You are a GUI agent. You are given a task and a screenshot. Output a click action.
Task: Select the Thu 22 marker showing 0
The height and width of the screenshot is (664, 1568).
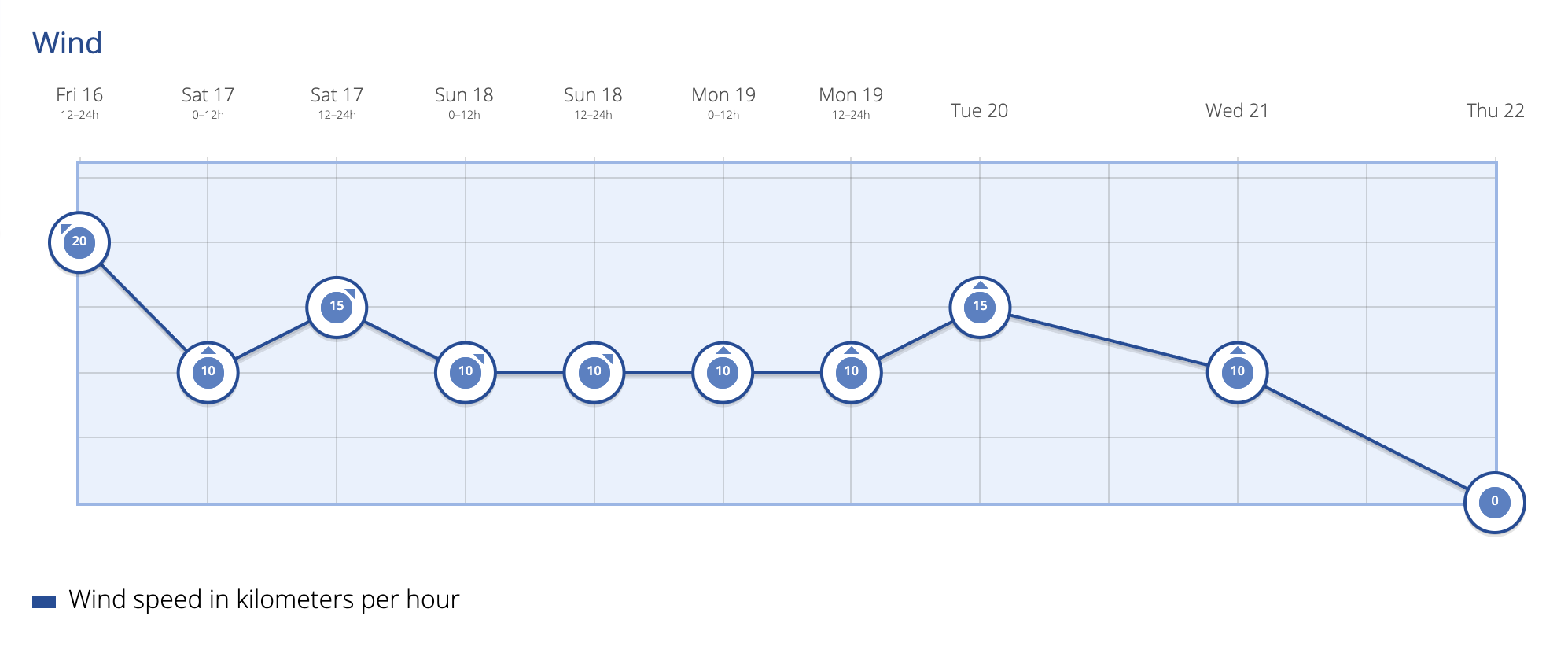point(1495,502)
